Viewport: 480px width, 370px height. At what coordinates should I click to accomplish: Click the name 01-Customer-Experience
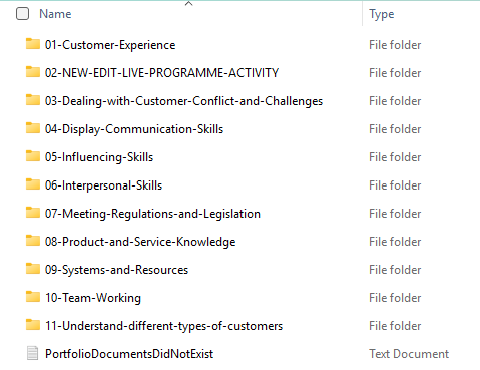pos(110,45)
